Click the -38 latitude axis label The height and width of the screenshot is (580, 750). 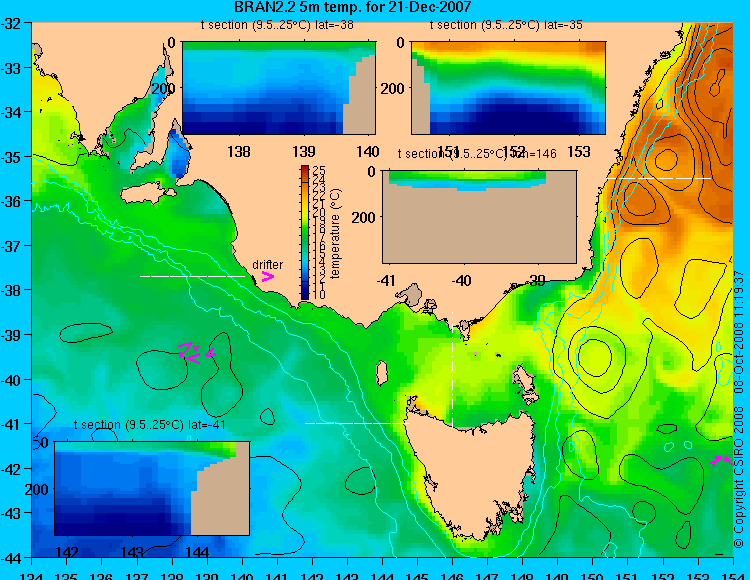coord(11,291)
